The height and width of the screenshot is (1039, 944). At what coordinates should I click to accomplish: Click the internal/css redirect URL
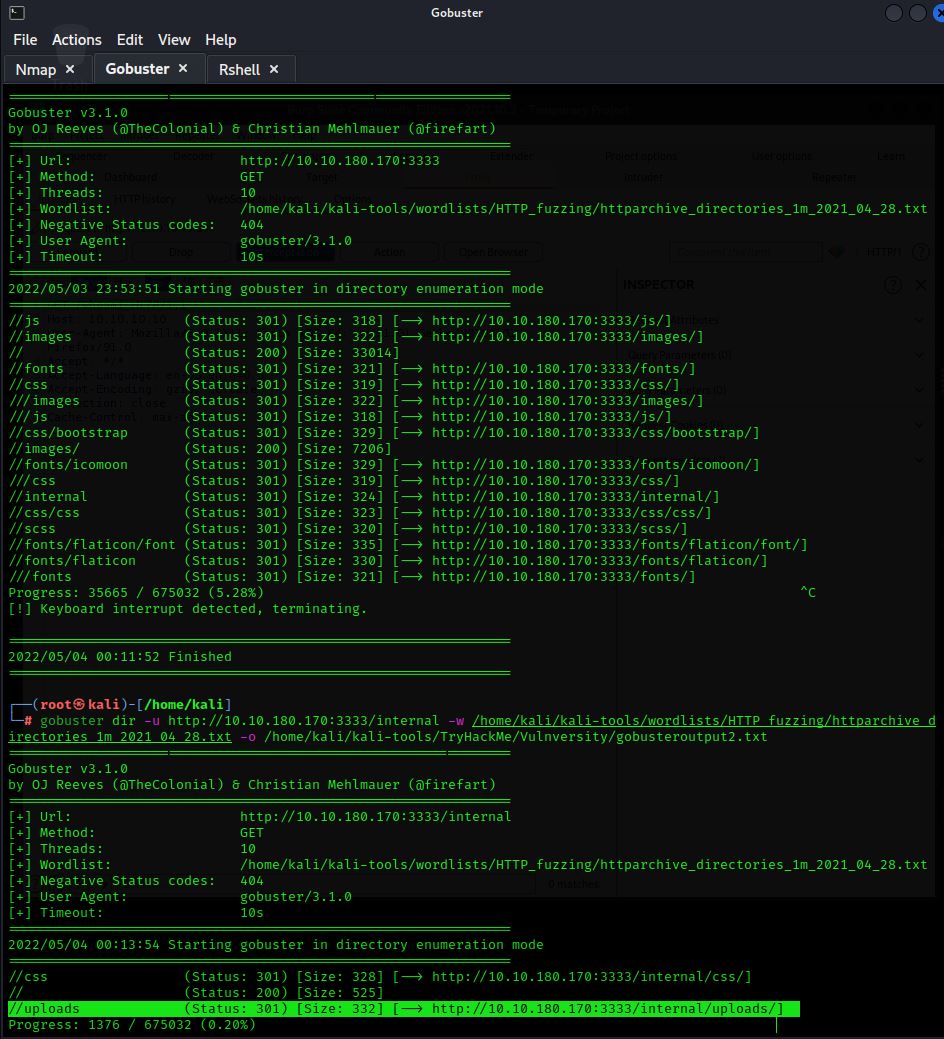(x=591, y=977)
